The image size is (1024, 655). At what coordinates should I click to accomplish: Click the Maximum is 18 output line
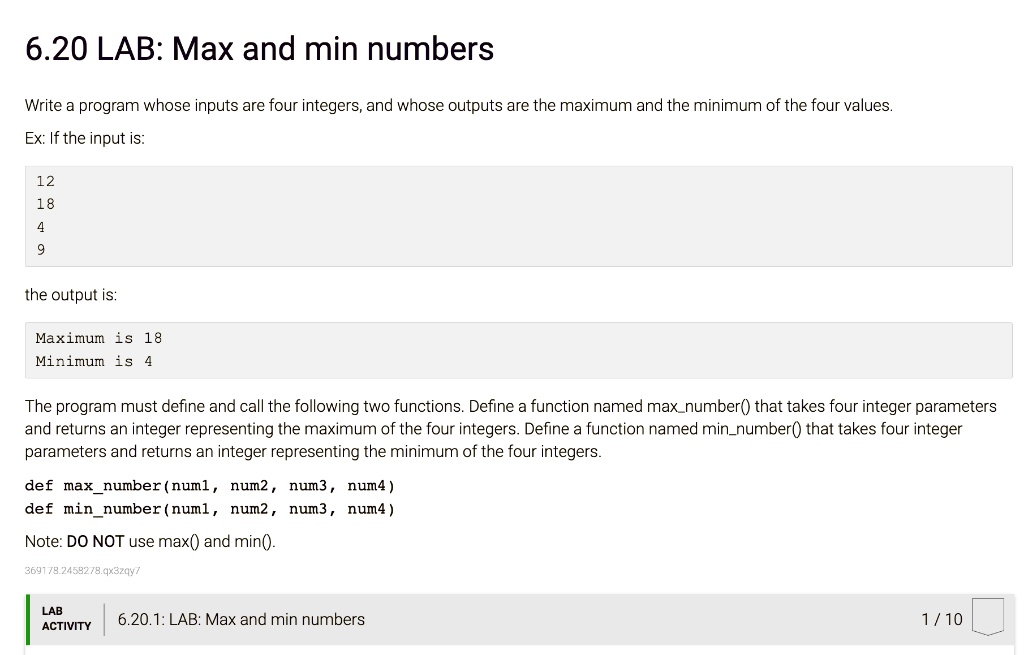point(98,337)
